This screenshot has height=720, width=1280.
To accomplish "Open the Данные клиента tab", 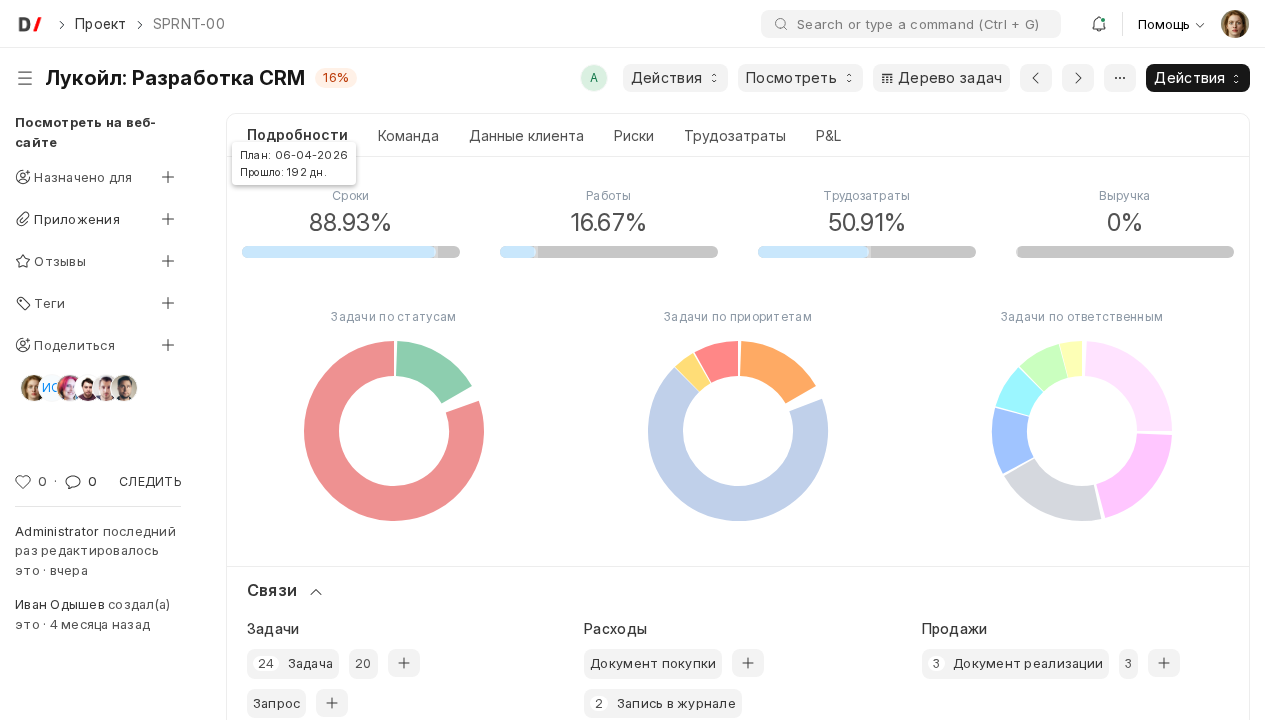I will (526, 136).
